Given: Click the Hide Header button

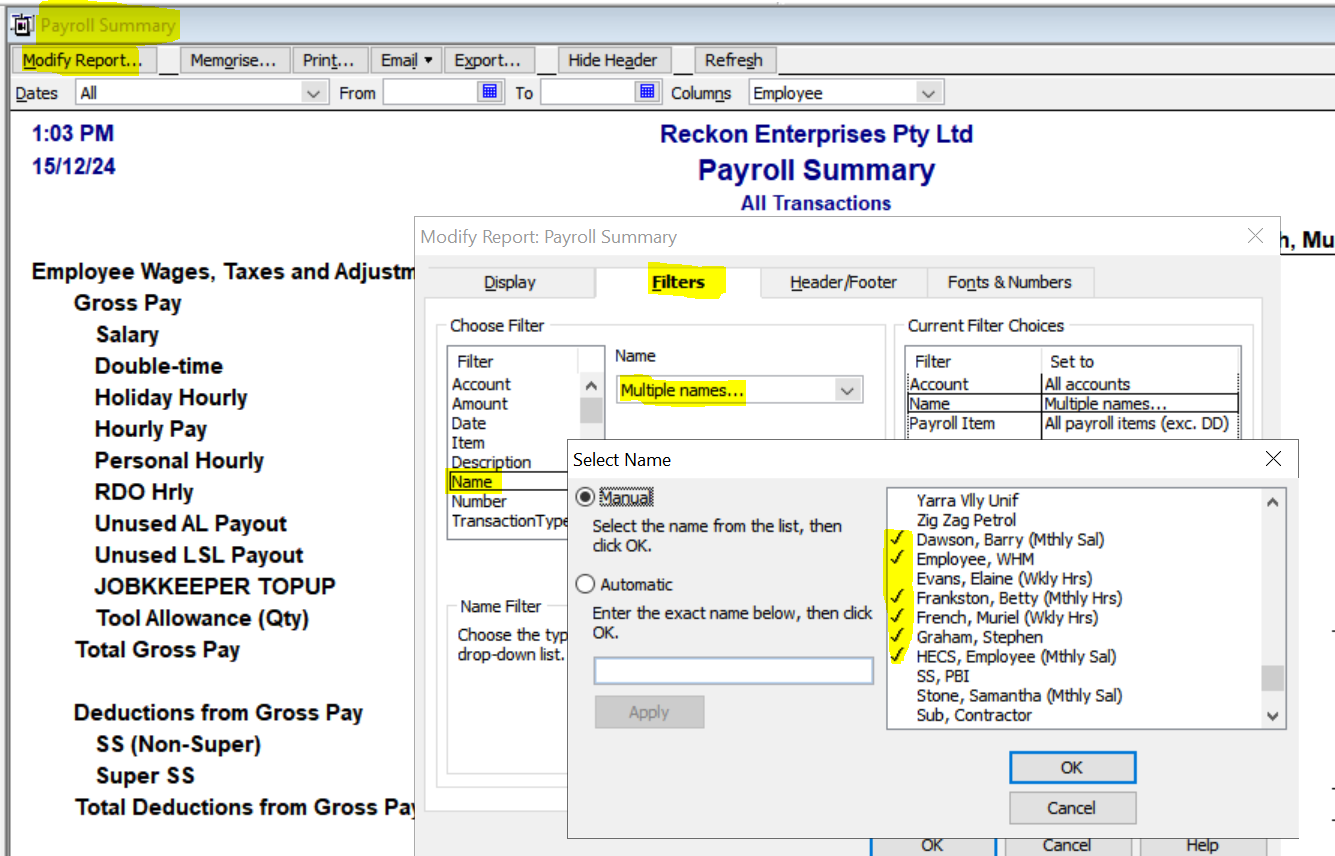Looking at the screenshot, I should click(613, 60).
